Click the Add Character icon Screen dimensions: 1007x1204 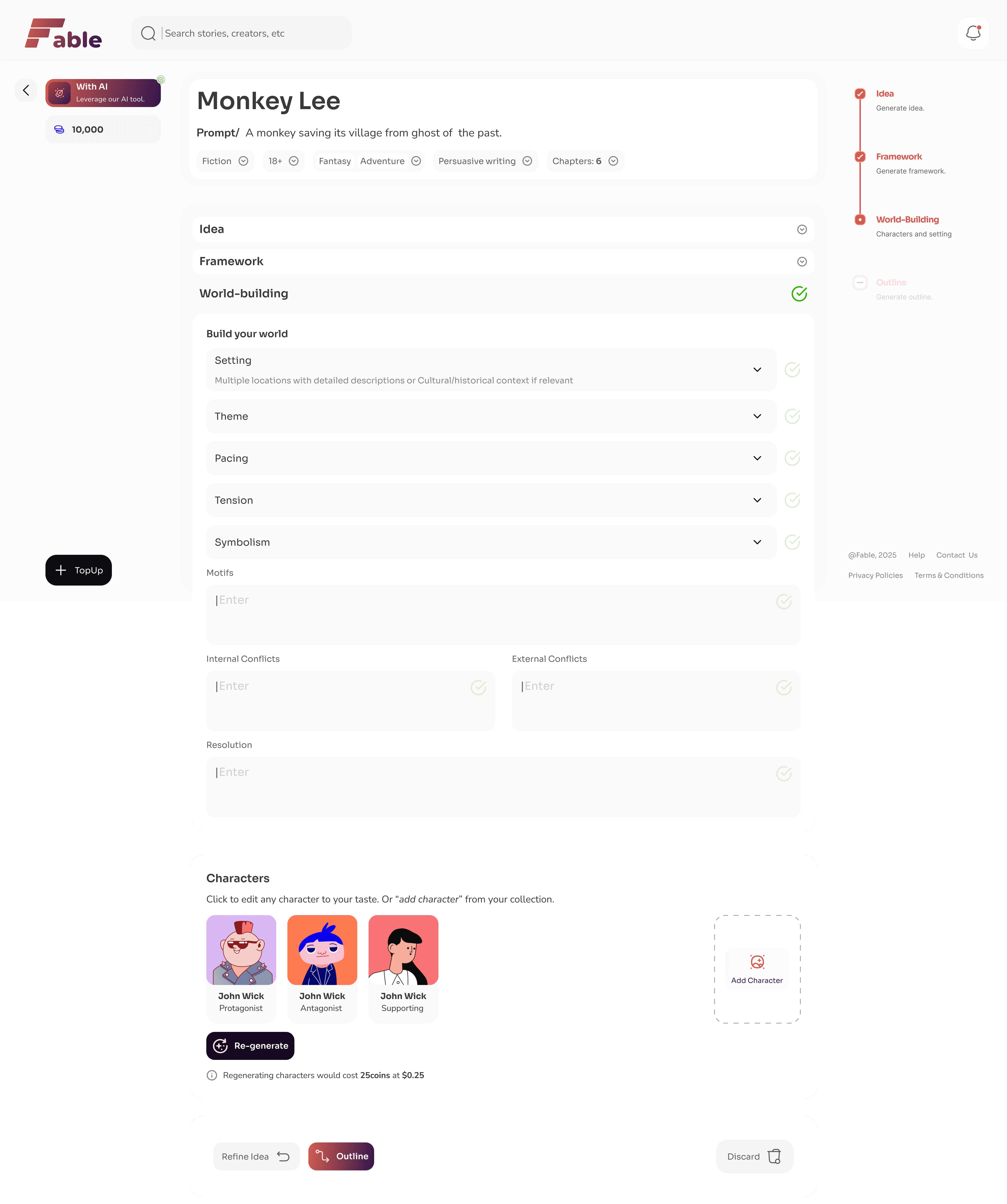(x=757, y=961)
